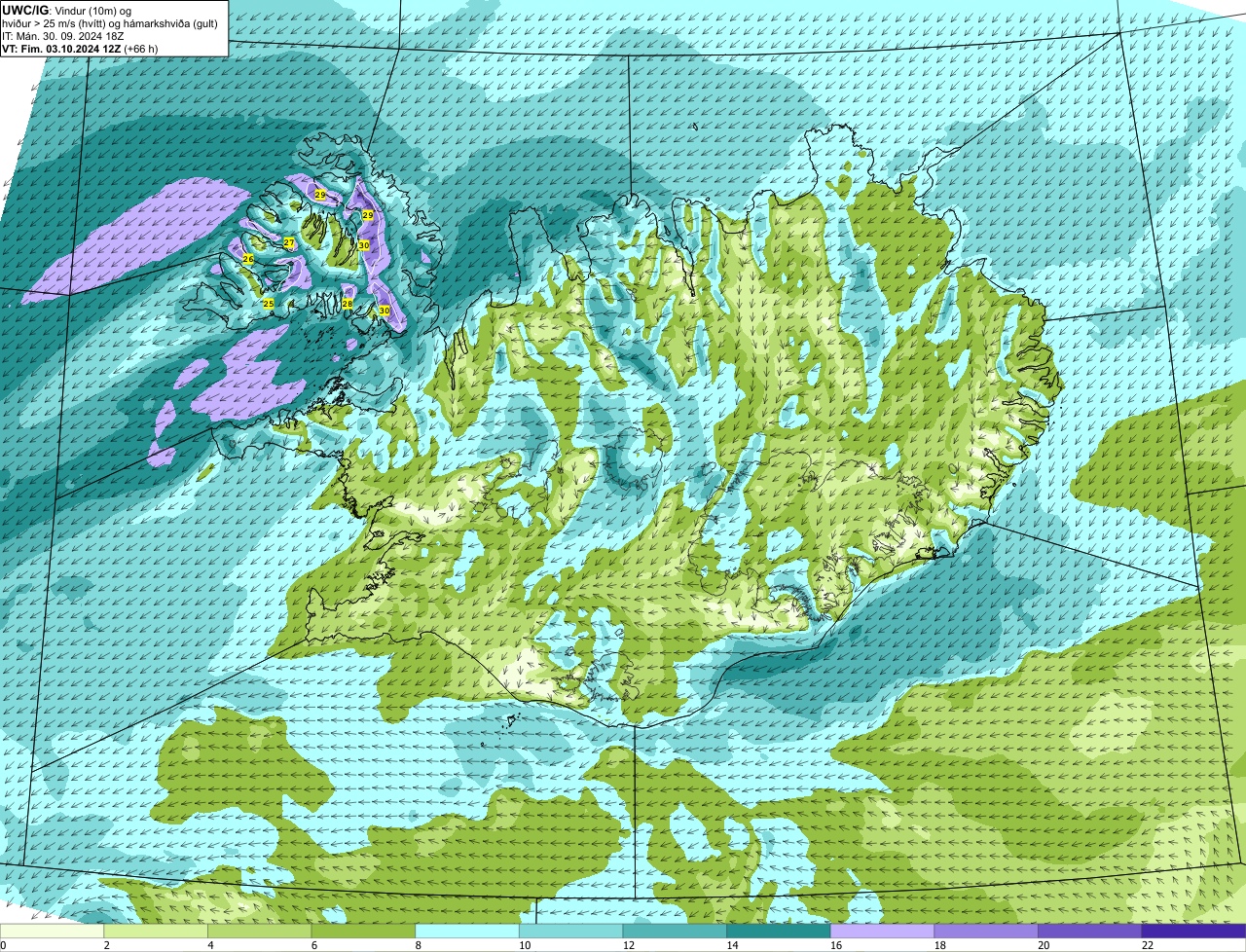
Task: Click the 'IT: Mán. 30. 09. 2024 18Z' line
Action: [62, 36]
